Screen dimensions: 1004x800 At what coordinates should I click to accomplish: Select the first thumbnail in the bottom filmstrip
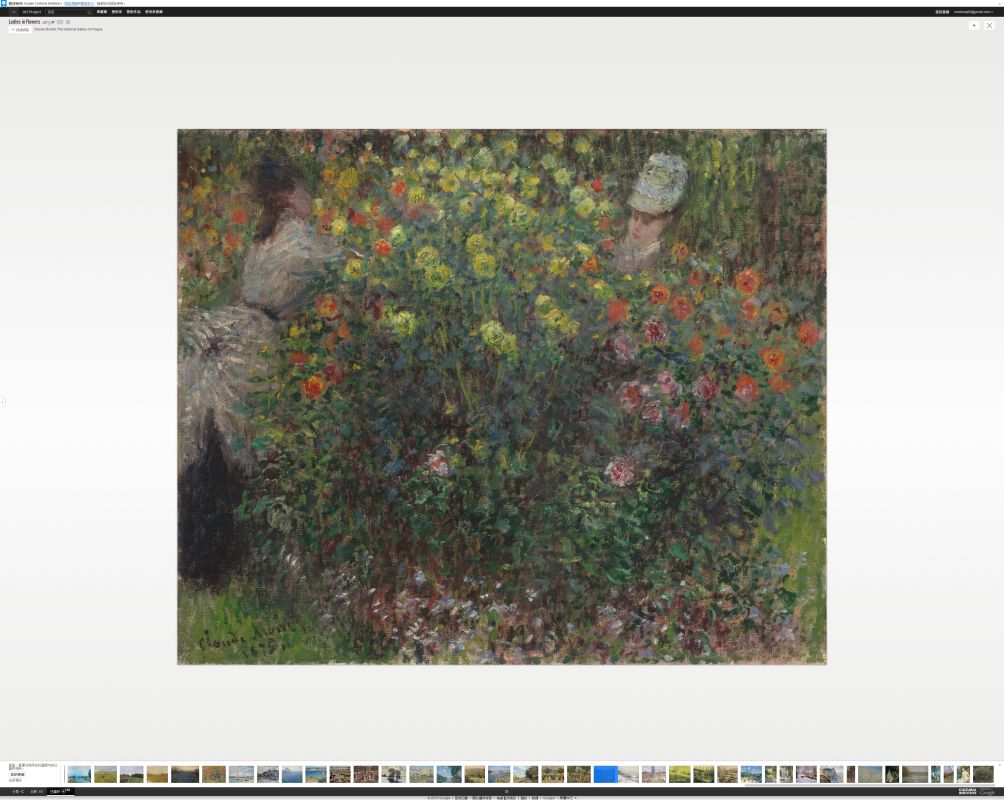[x=79, y=774]
